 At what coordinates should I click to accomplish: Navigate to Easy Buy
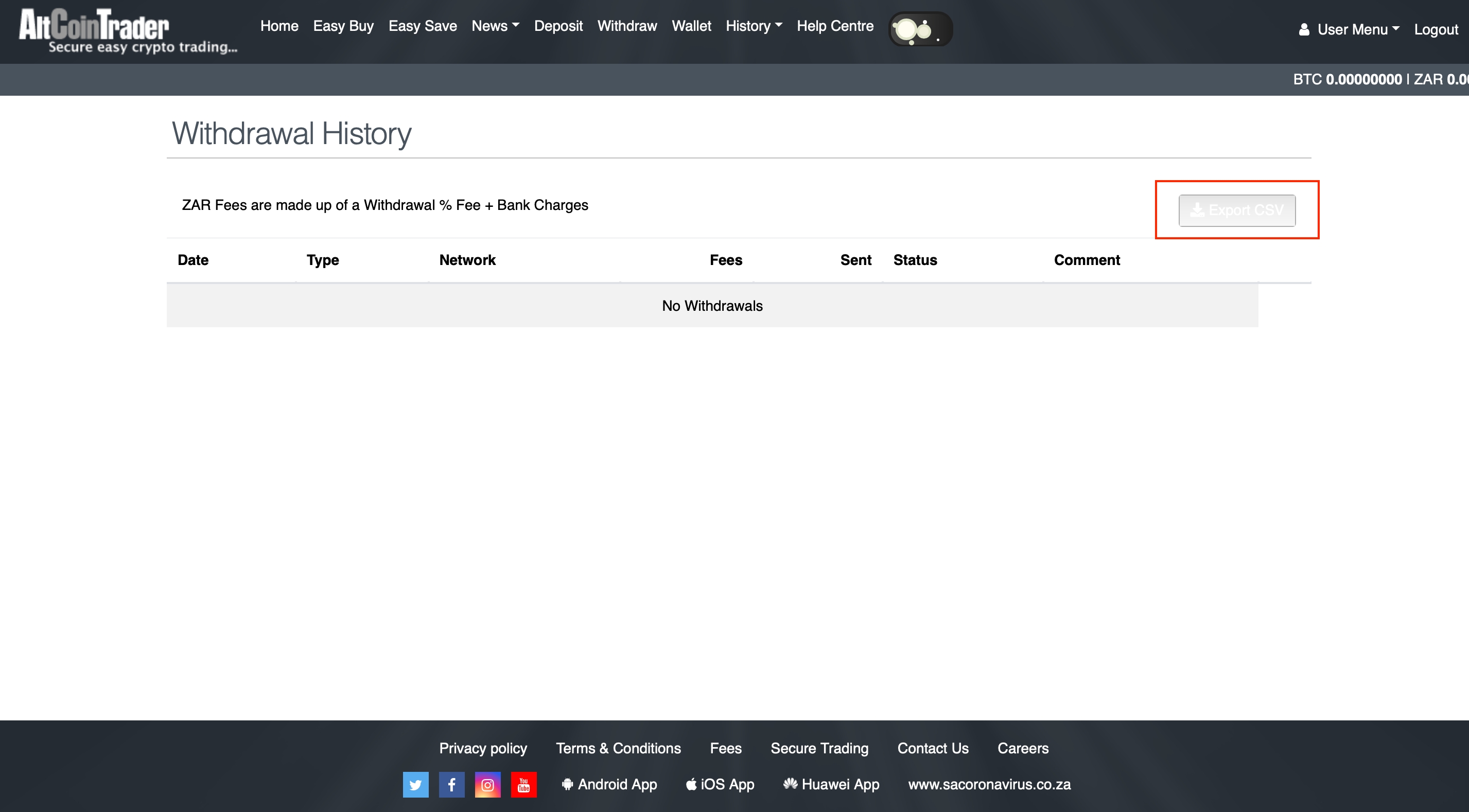(x=343, y=26)
